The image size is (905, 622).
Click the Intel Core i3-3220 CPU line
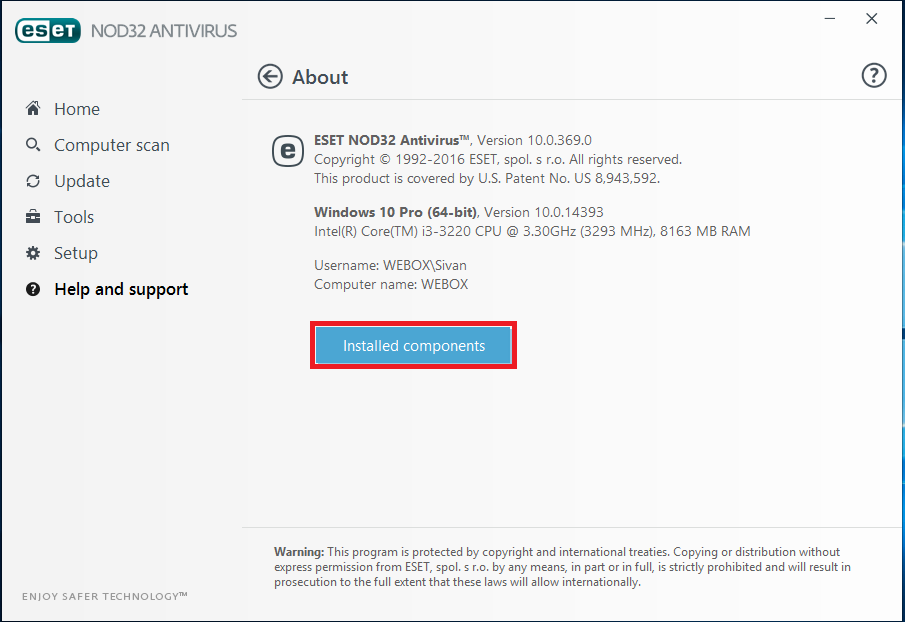(x=532, y=231)
